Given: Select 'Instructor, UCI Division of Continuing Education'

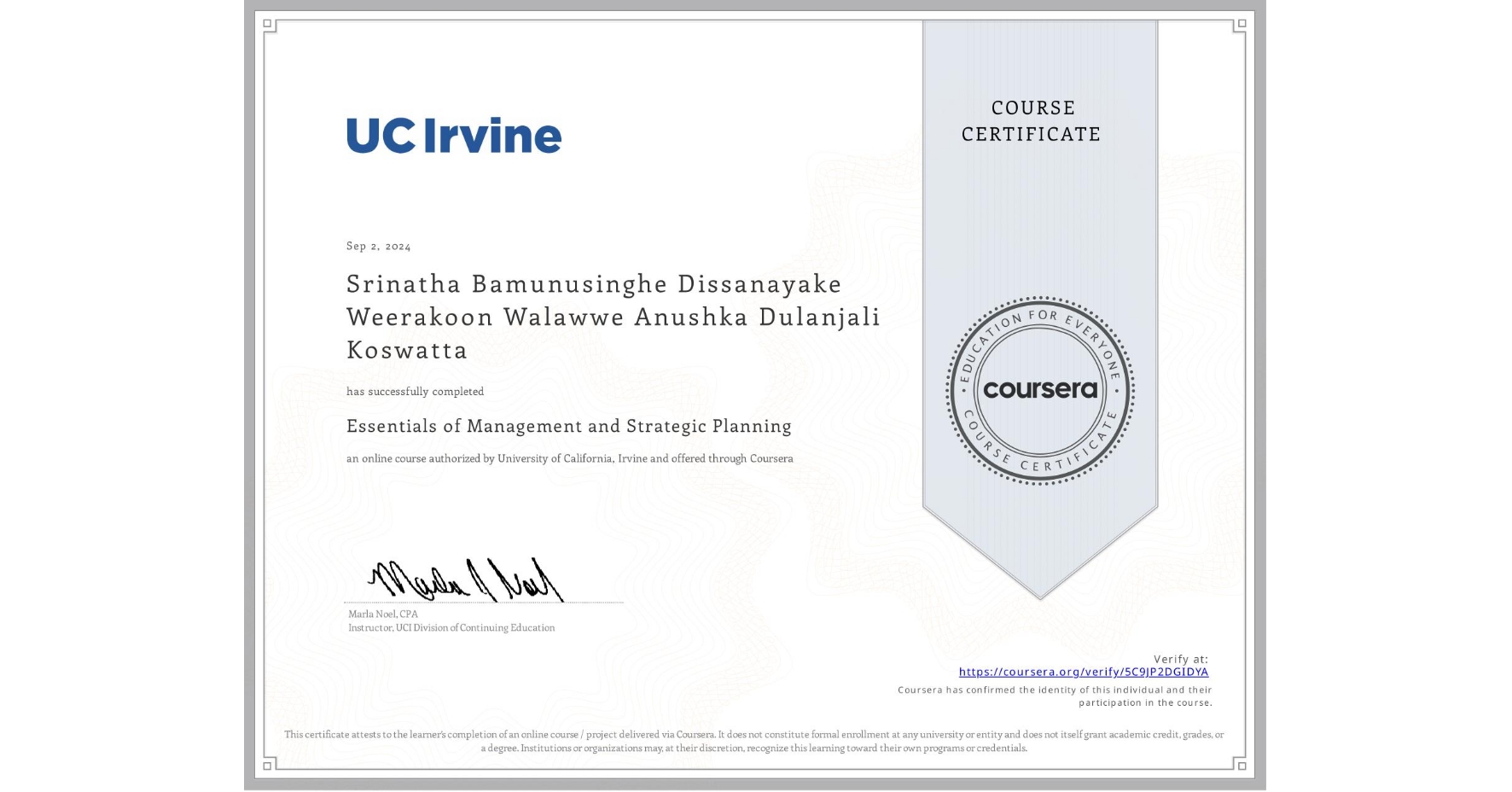Looking at the screenshot, I should coord(451,627).
